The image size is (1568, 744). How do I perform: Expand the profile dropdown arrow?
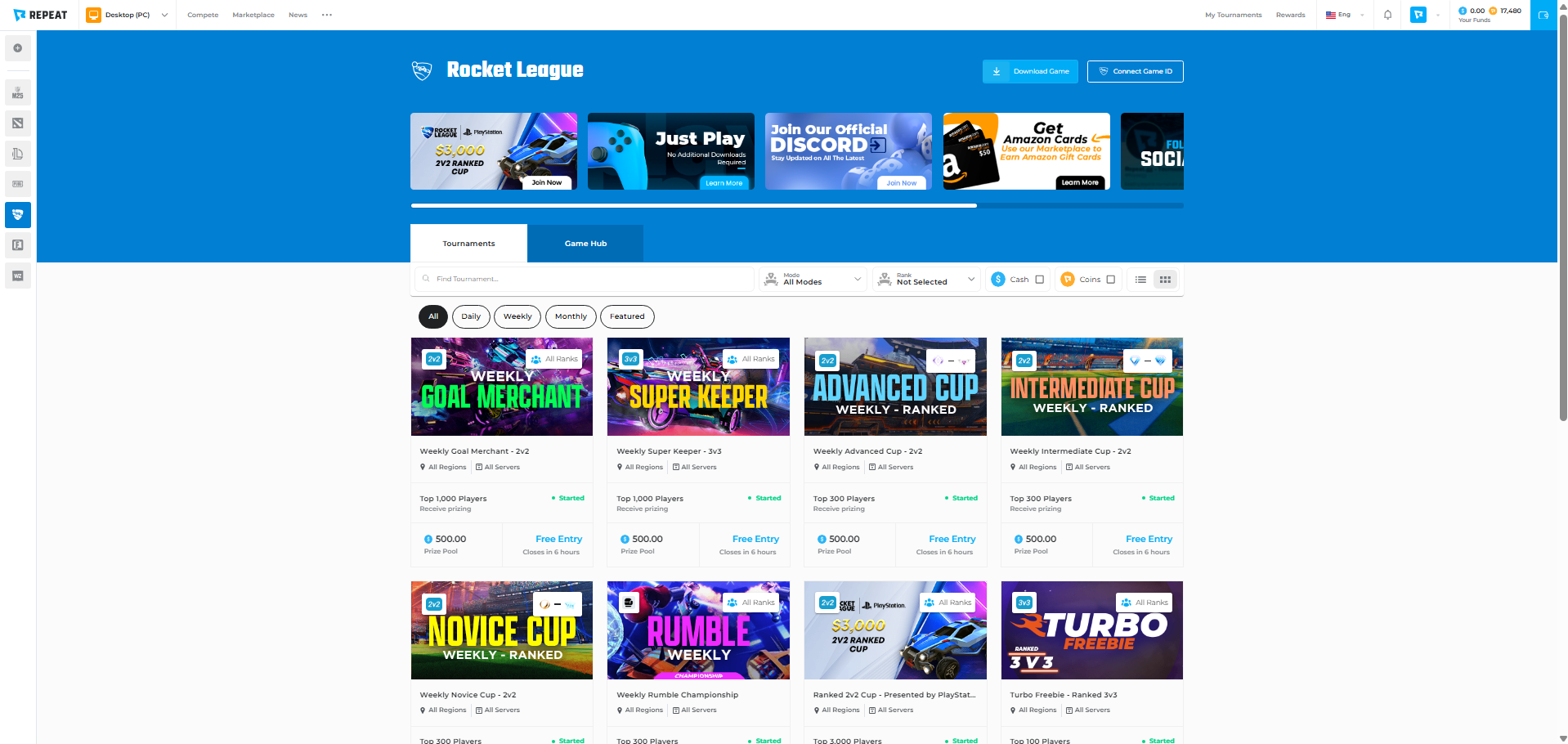[1438, 15]
